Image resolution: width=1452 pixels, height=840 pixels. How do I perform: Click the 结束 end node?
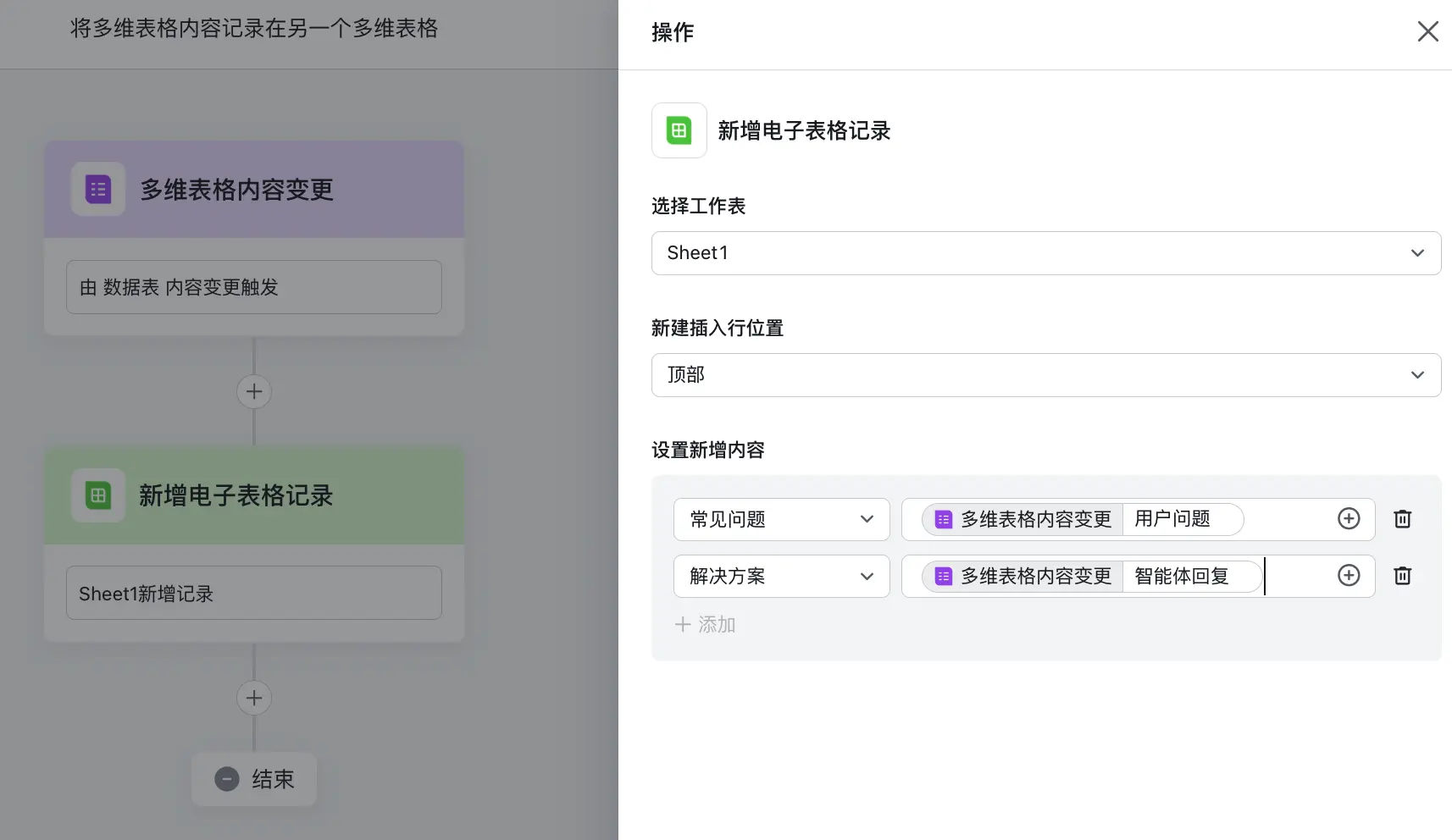(x=253, y=779)
